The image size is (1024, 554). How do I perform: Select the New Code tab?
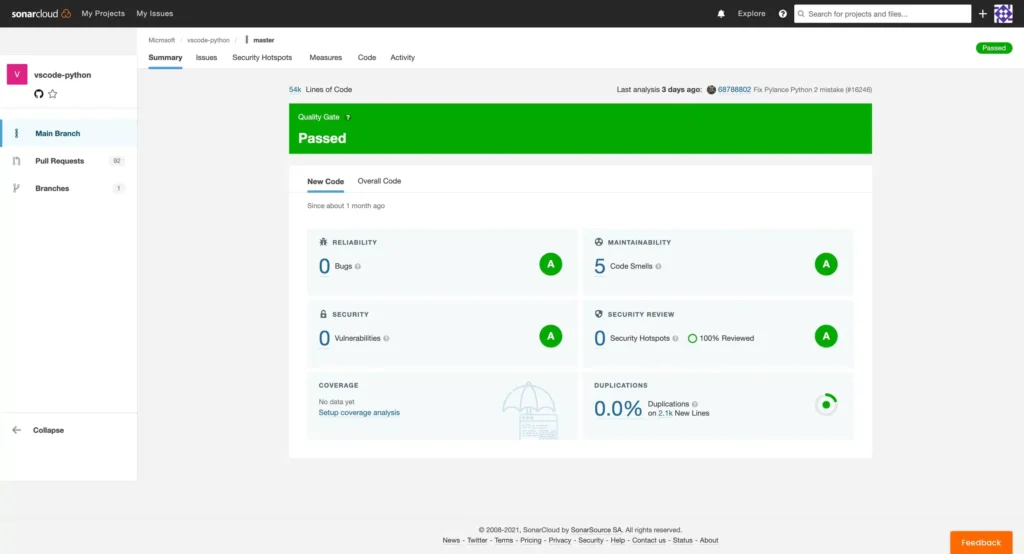tap(325, 182)
